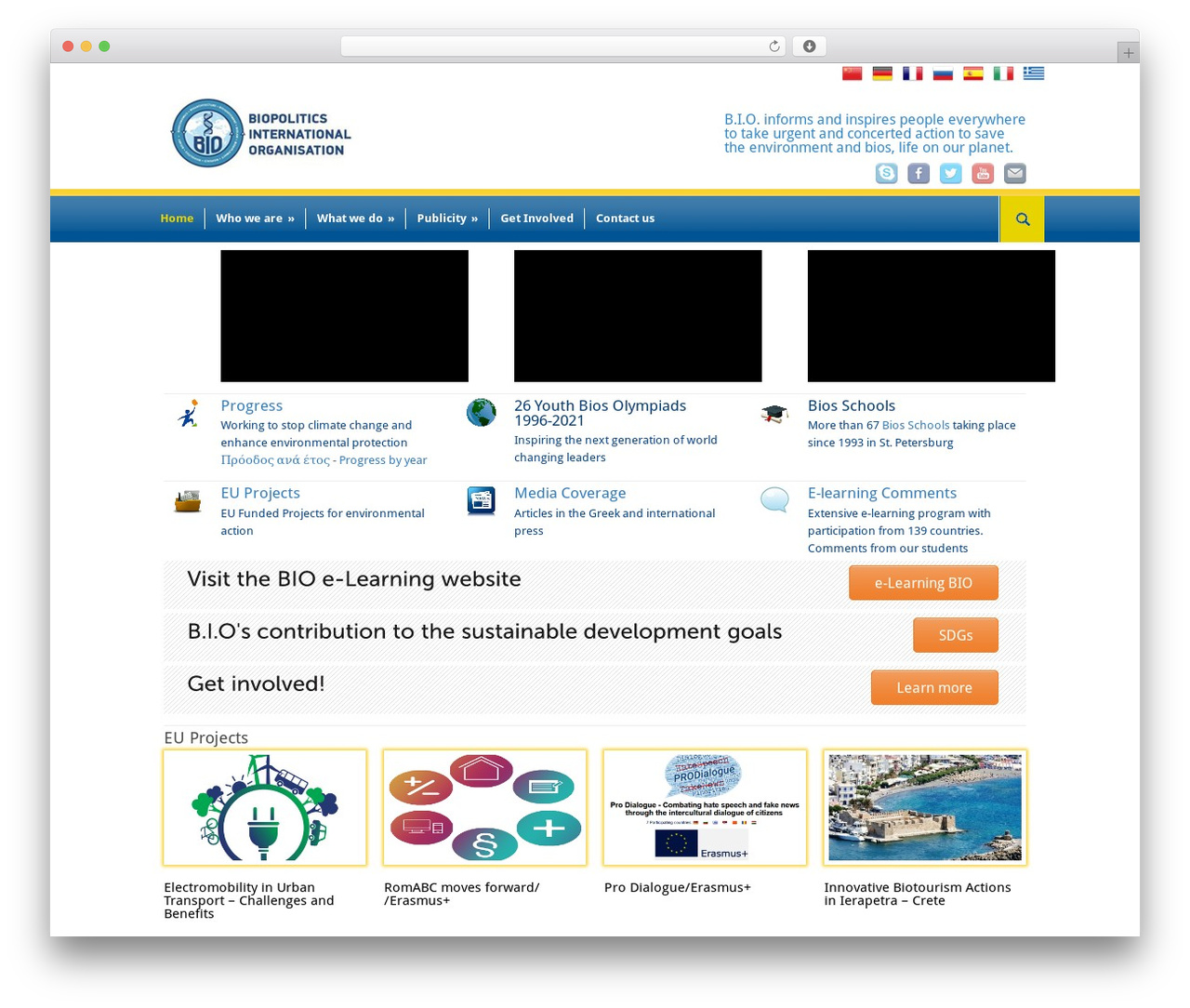
Task: Open the Media Coverage heading link
Action: pos(570,494)
